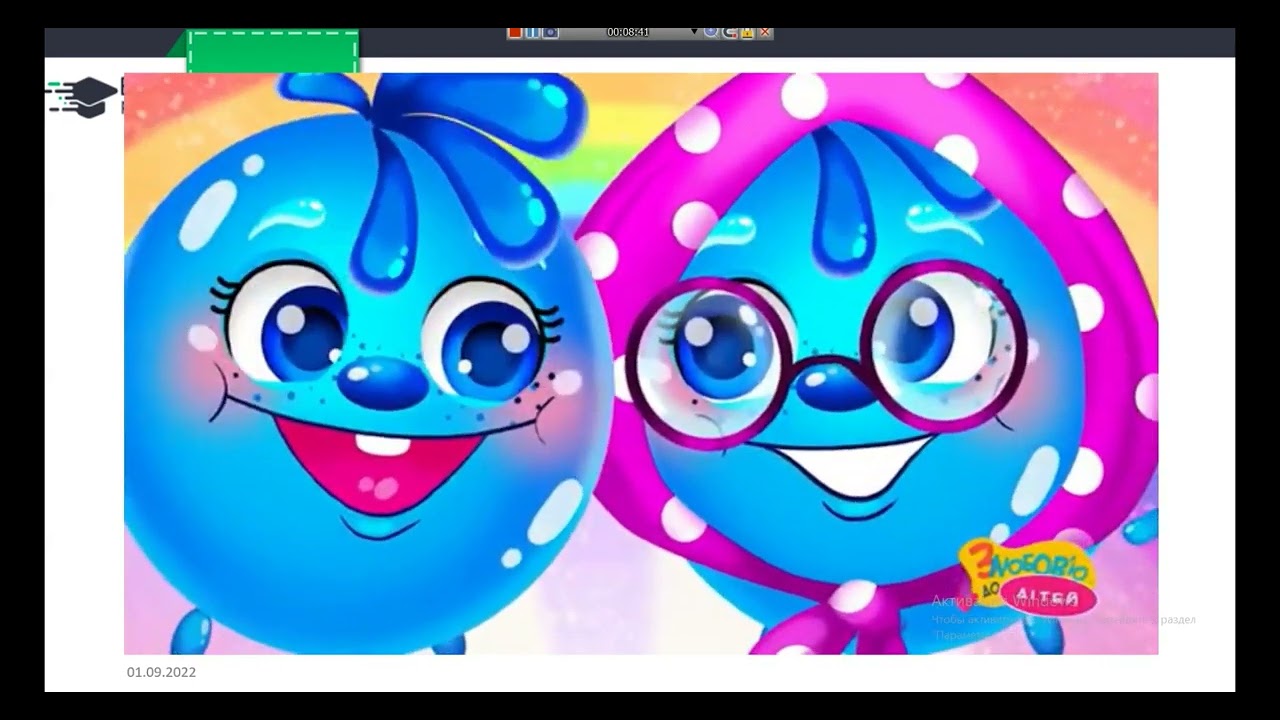Pause the recording from the recorder toolbar
Screen dimensions: 1280x720
point(532,32)
